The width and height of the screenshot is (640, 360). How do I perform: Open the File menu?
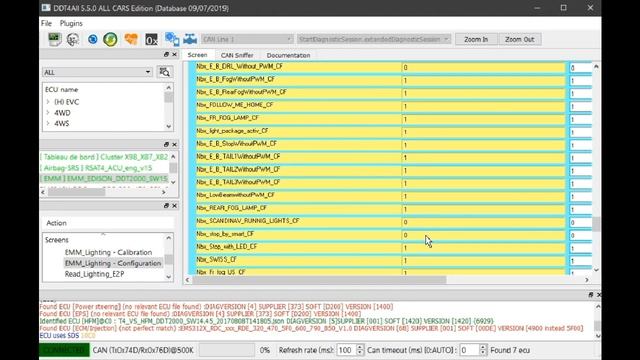pos(46,23)
